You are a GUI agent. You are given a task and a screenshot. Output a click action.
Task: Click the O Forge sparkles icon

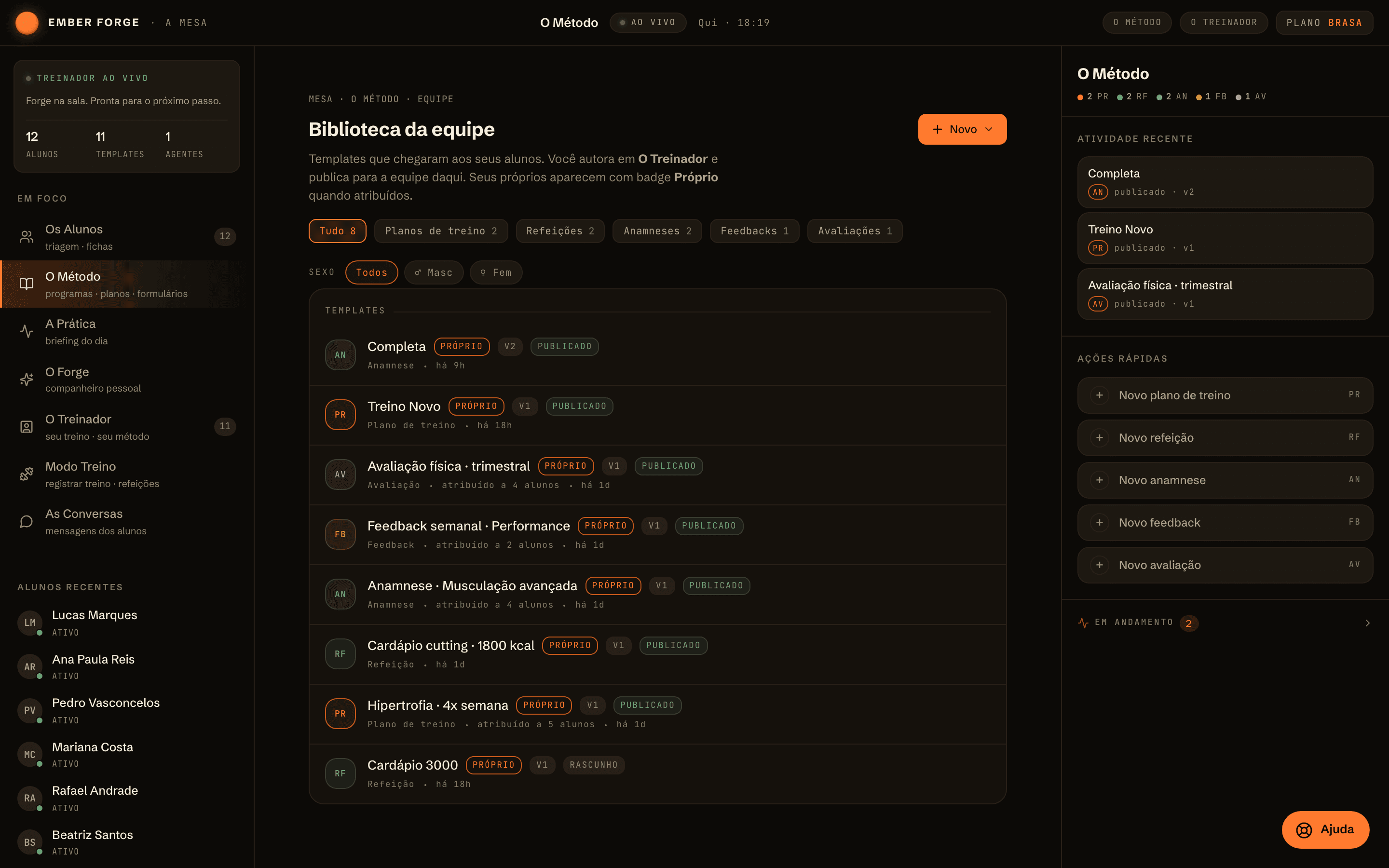pyautogui.click(x=27, y=379)
